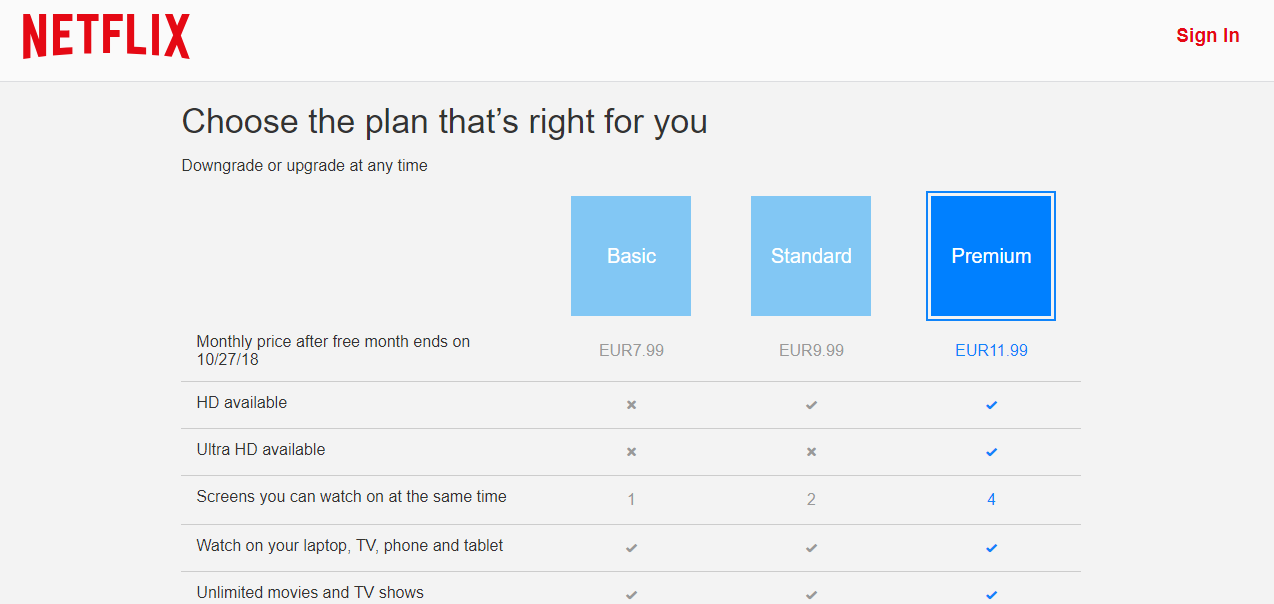
Task: Select the Standard plan tile
Action: (x=811, y=256)
